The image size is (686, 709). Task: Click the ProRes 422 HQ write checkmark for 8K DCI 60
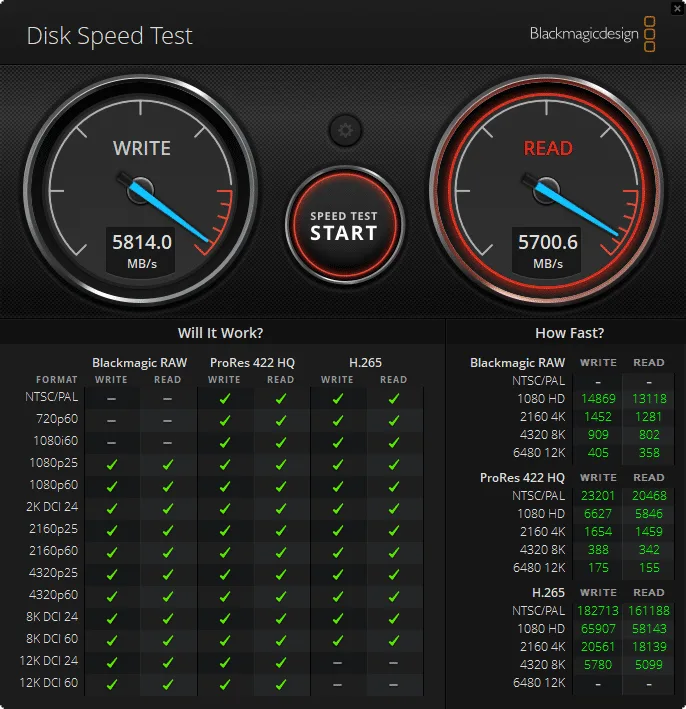coord(225,640)
